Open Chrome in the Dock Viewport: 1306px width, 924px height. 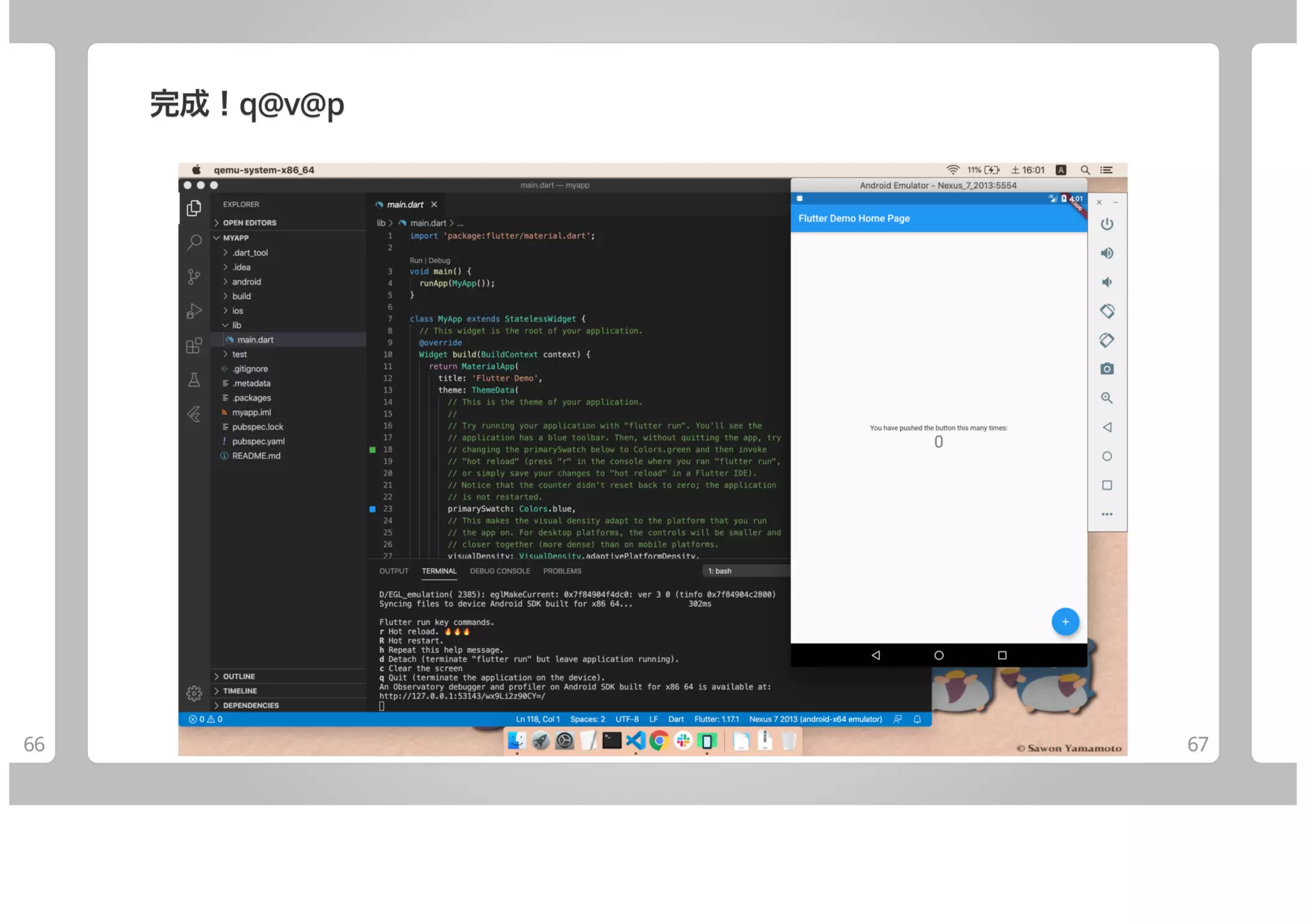coord(659,740)
